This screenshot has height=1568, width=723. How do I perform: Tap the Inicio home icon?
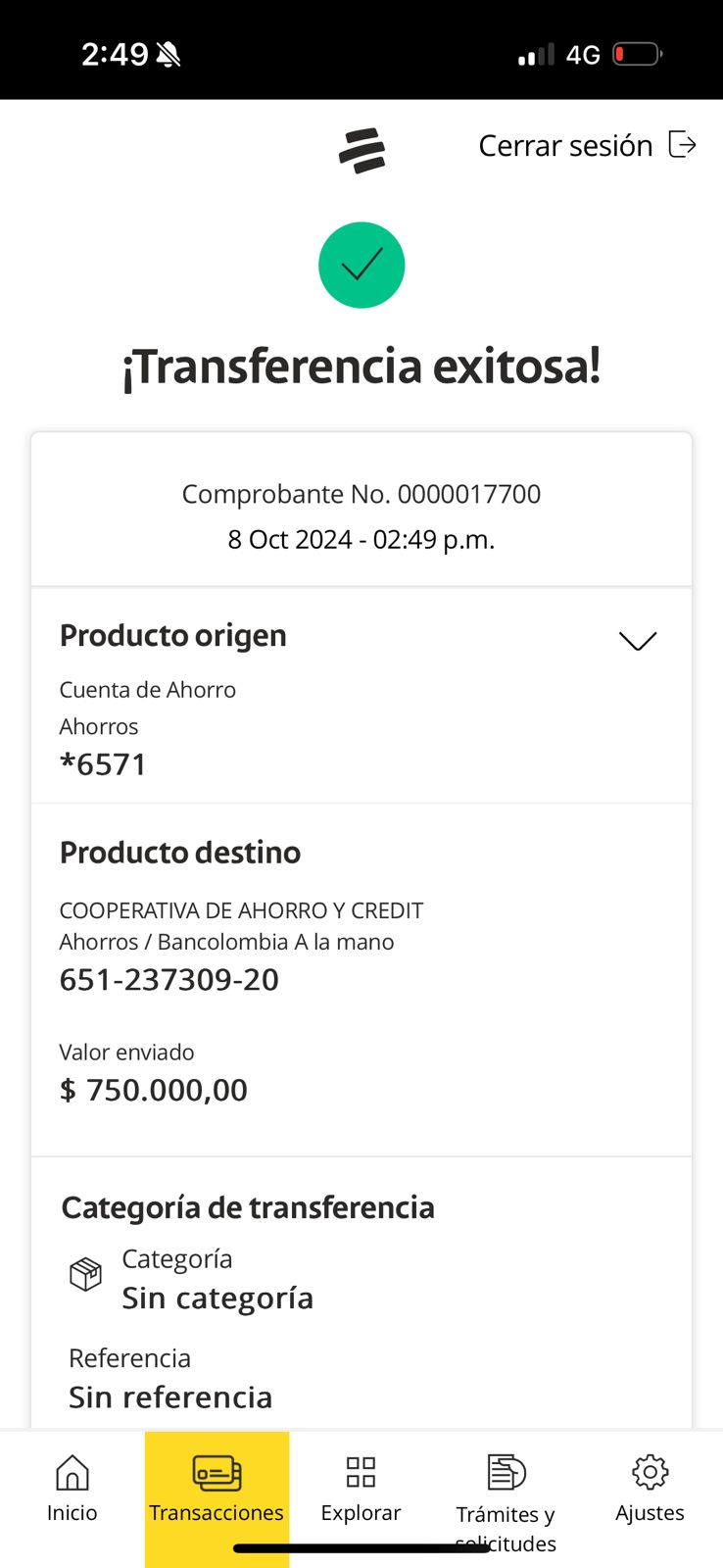(72, 1472)
